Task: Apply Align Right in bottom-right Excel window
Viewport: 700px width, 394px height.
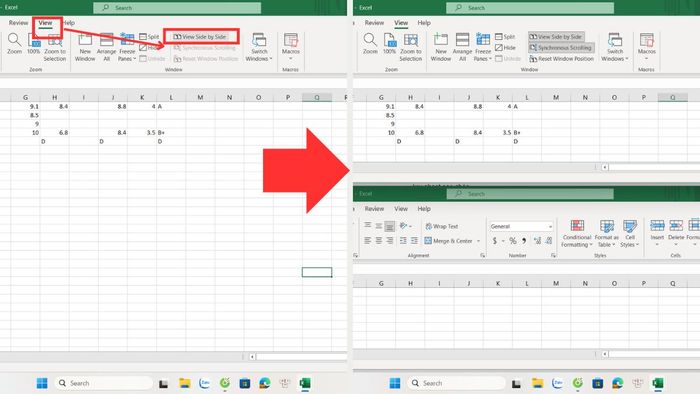Action: (x=389, y=241)
